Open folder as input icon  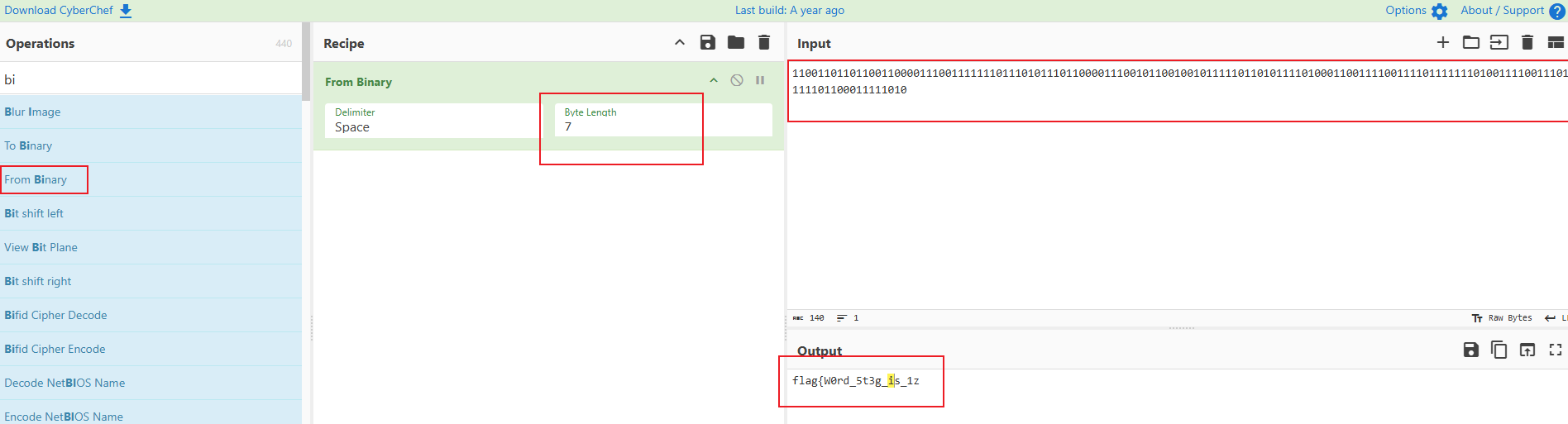tap(1471, 42)
